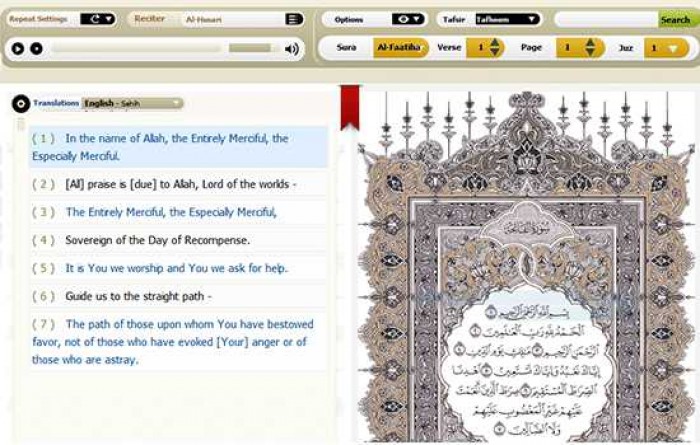Open the Tafsir Tafheem dropdown
The height and width of the screenshot is (445, 700).
coord(507,19)
